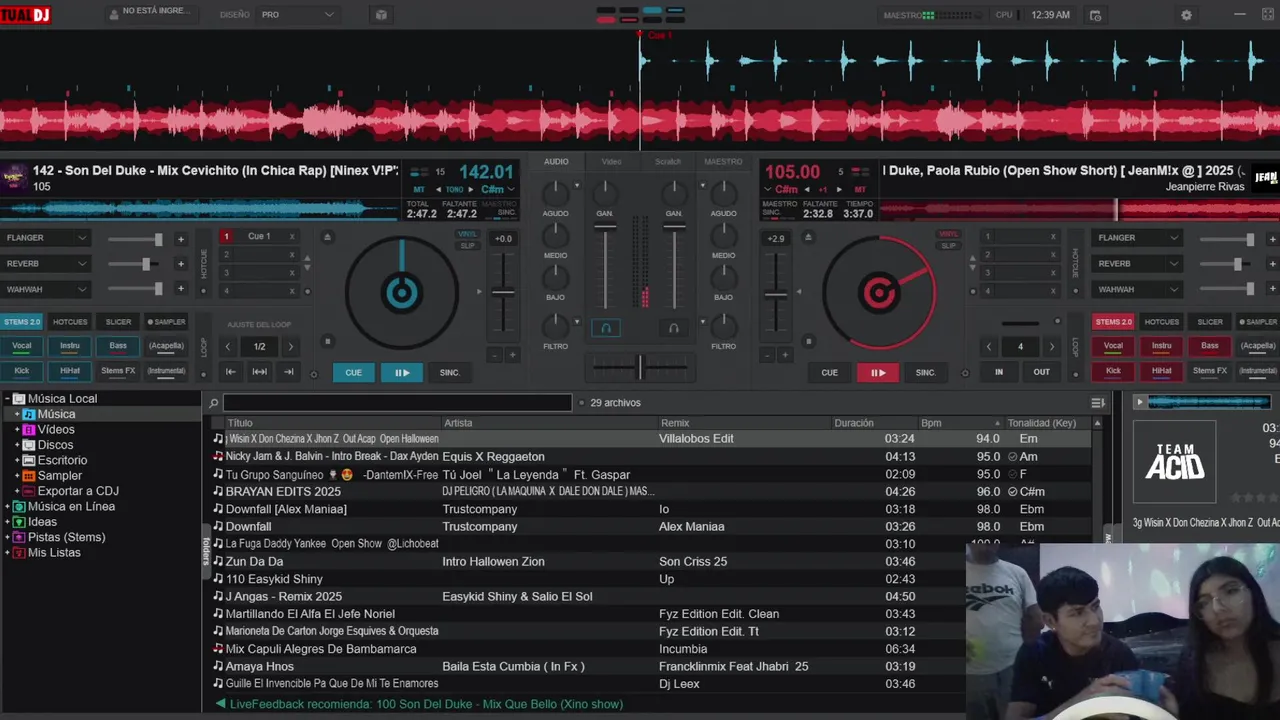
Task: Decrease loop length on right deck
Action: point(989,346)
